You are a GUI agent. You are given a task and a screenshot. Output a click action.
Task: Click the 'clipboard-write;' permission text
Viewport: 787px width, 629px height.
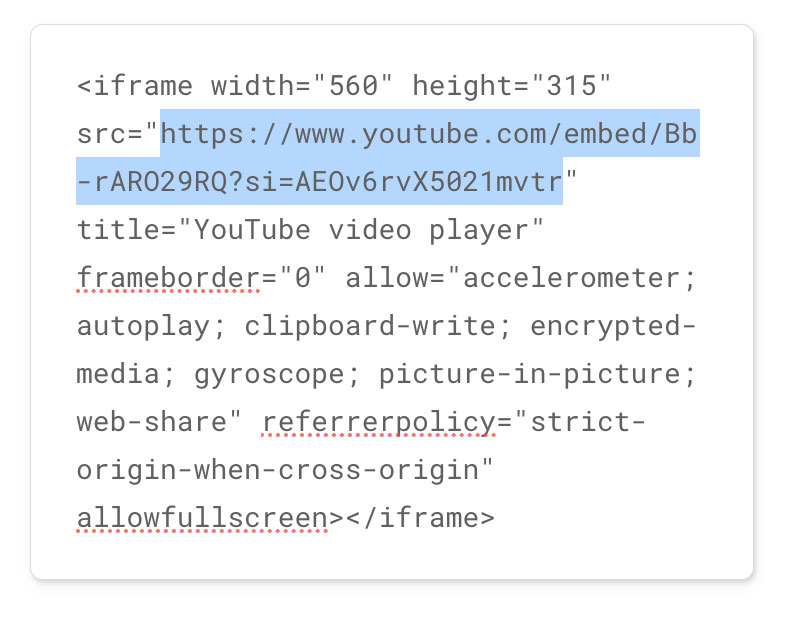(378, 326)
